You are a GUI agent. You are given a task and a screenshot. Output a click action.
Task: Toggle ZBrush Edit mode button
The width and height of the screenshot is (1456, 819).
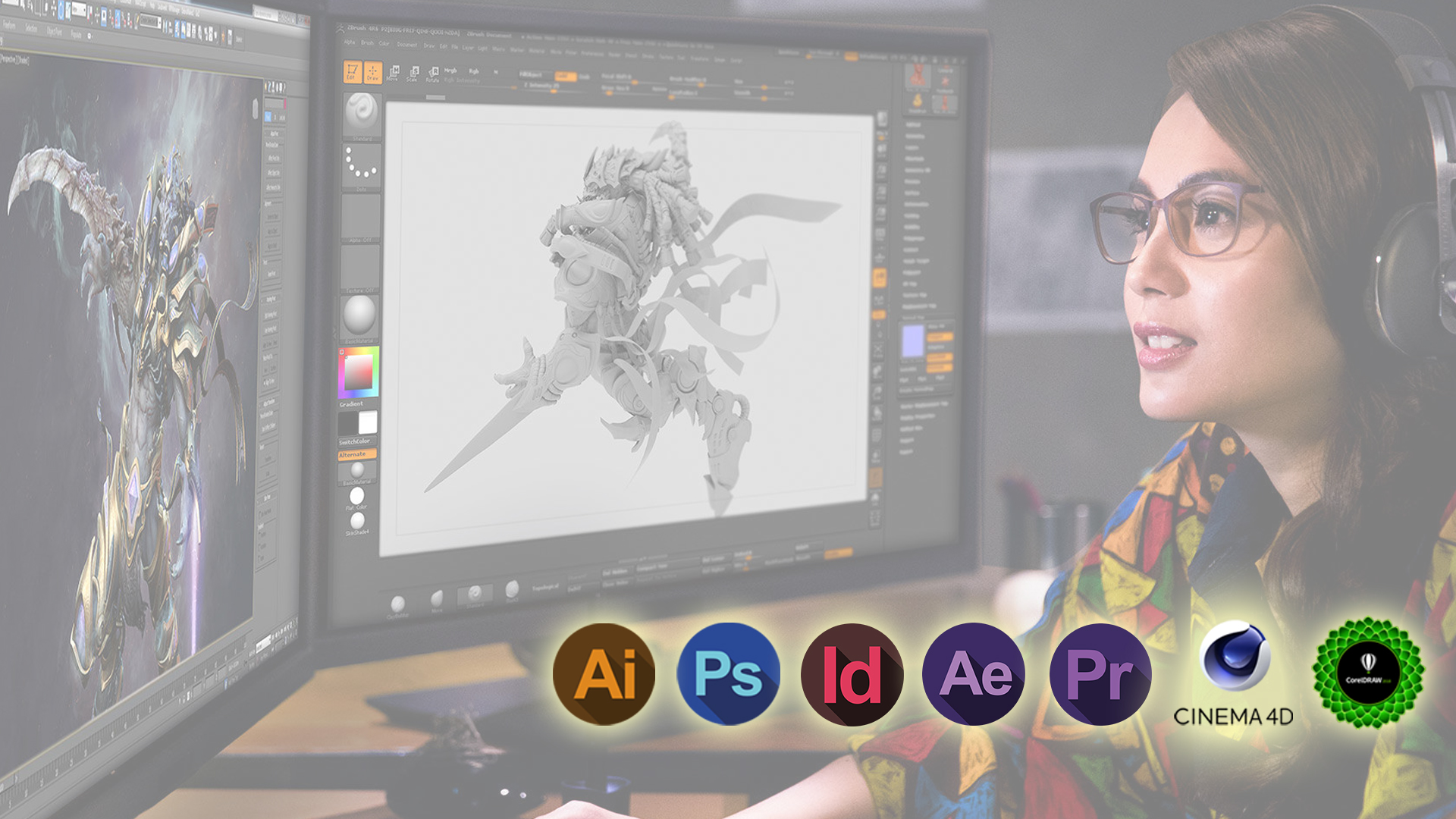click(x=351, y=71)
